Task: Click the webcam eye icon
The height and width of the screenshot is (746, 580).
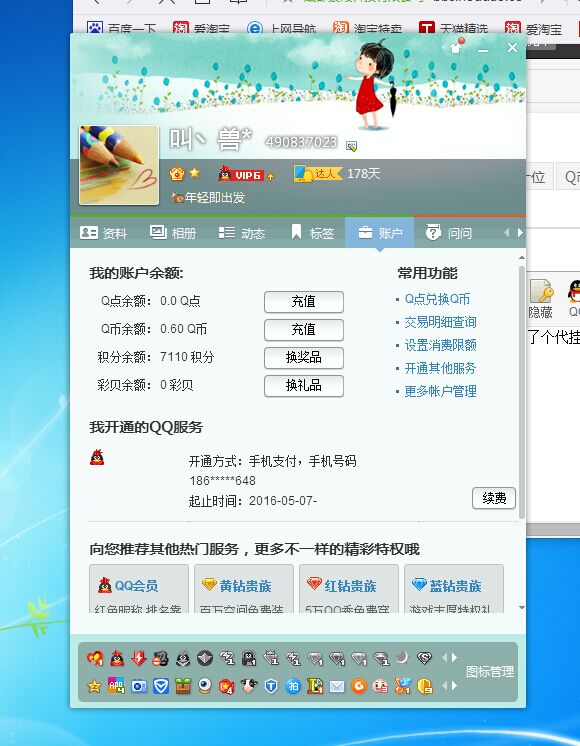Action: tap(205, 686)
